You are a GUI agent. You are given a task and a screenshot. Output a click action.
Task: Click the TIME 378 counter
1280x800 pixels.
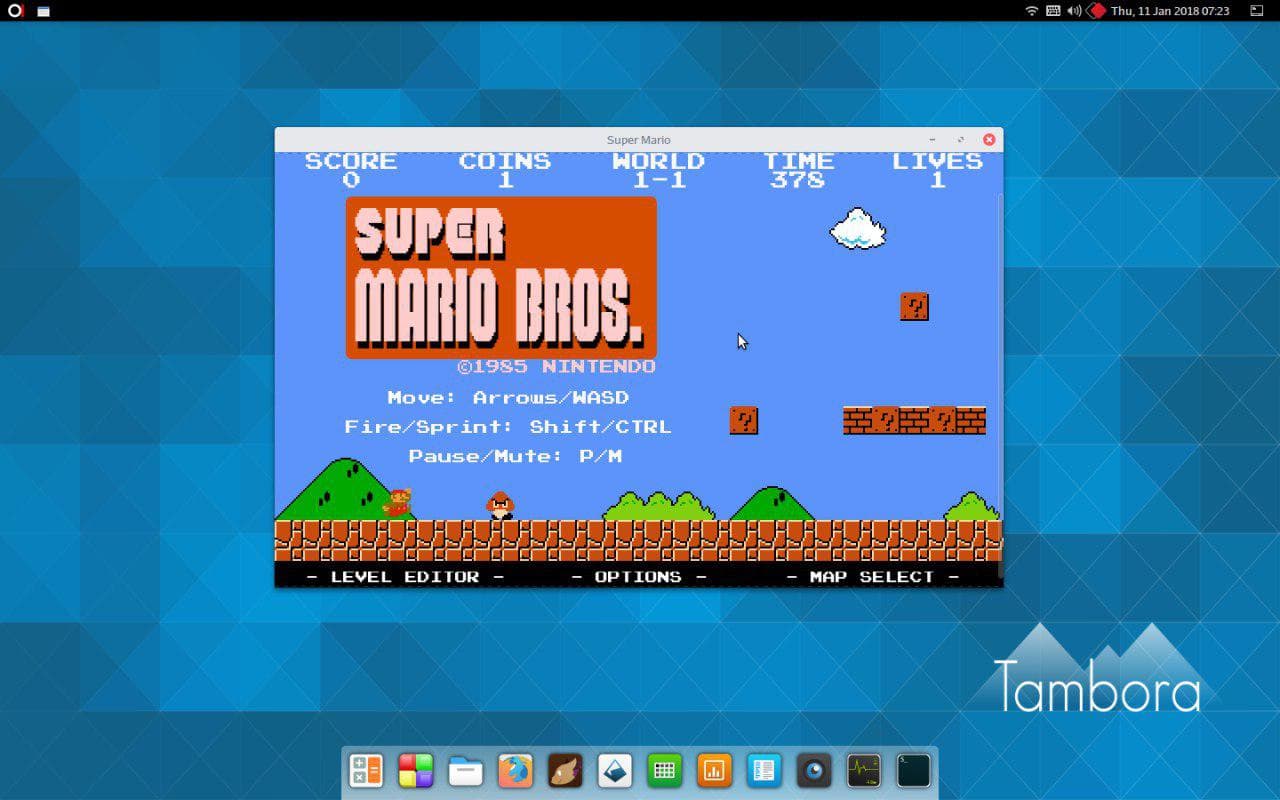798,170
